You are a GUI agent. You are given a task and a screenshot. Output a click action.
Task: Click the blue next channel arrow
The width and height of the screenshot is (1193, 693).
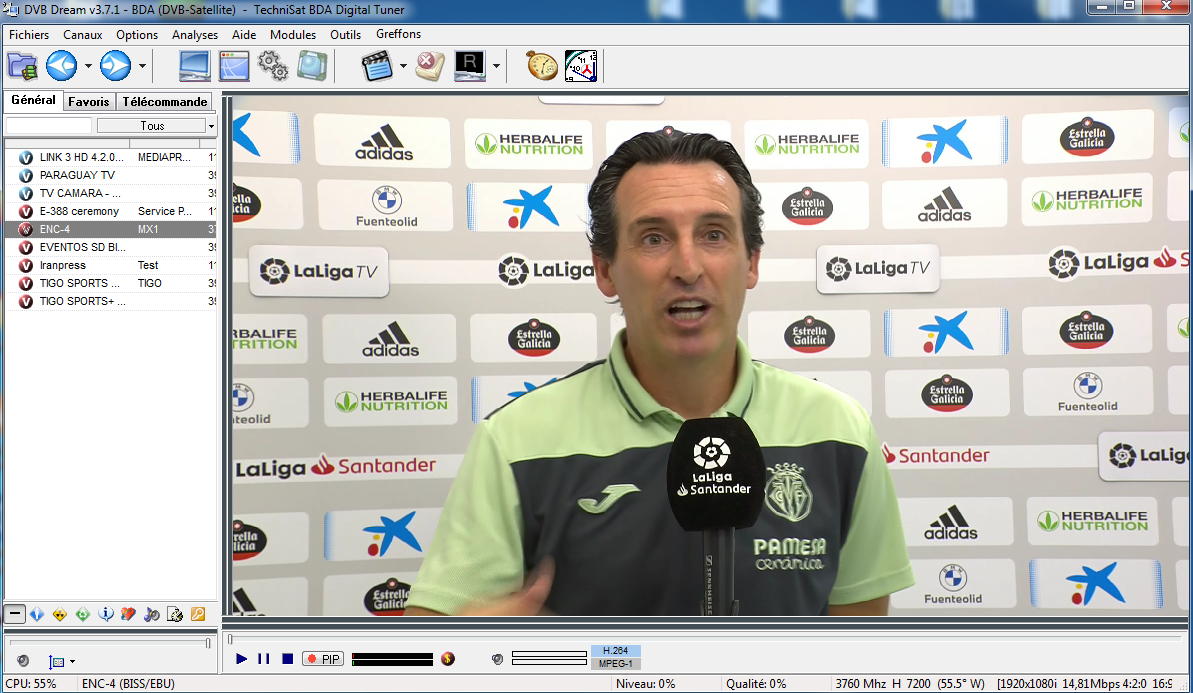click(116, 66)
